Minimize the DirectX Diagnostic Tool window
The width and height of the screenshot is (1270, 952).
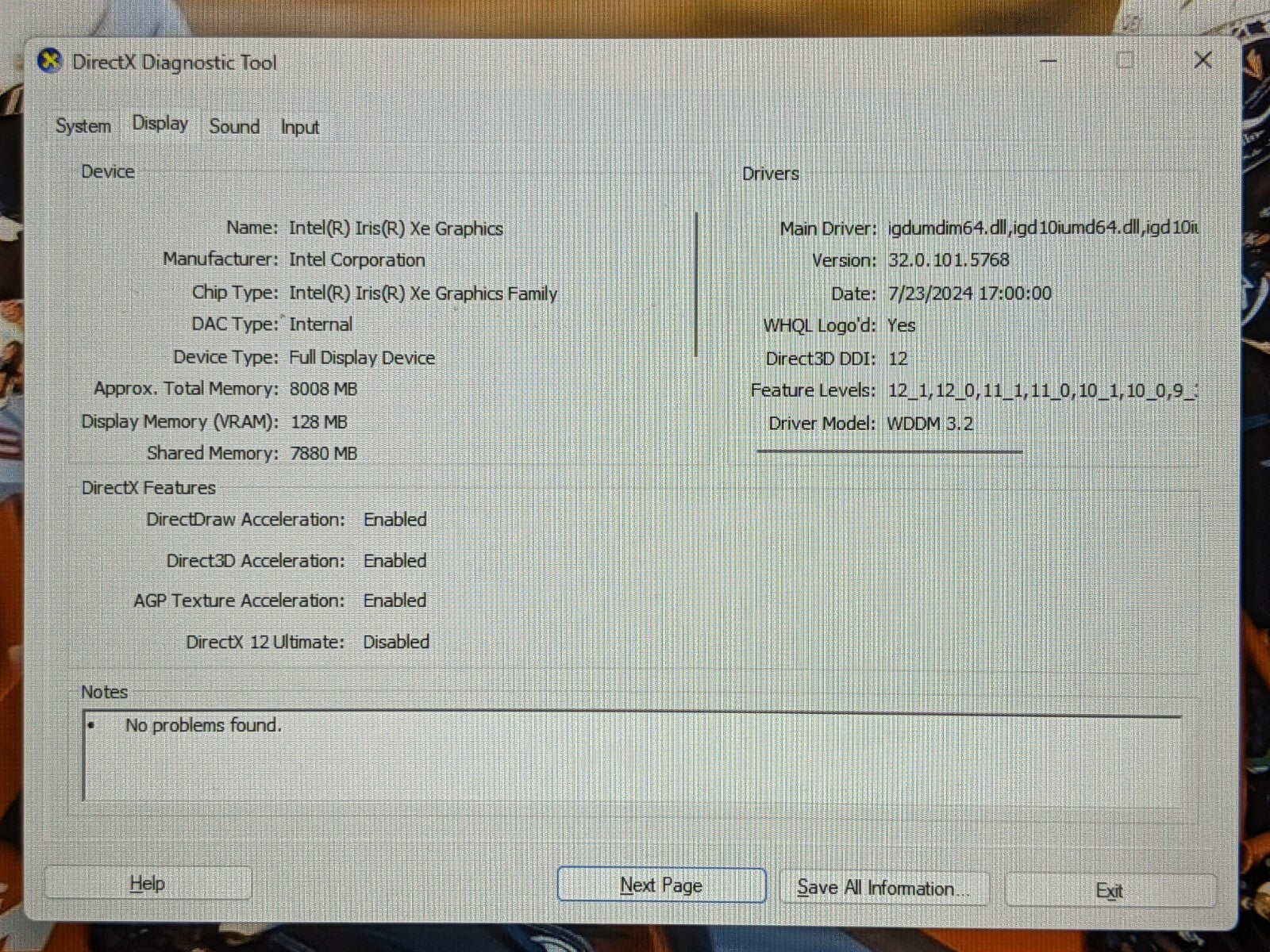point(1048,60)
